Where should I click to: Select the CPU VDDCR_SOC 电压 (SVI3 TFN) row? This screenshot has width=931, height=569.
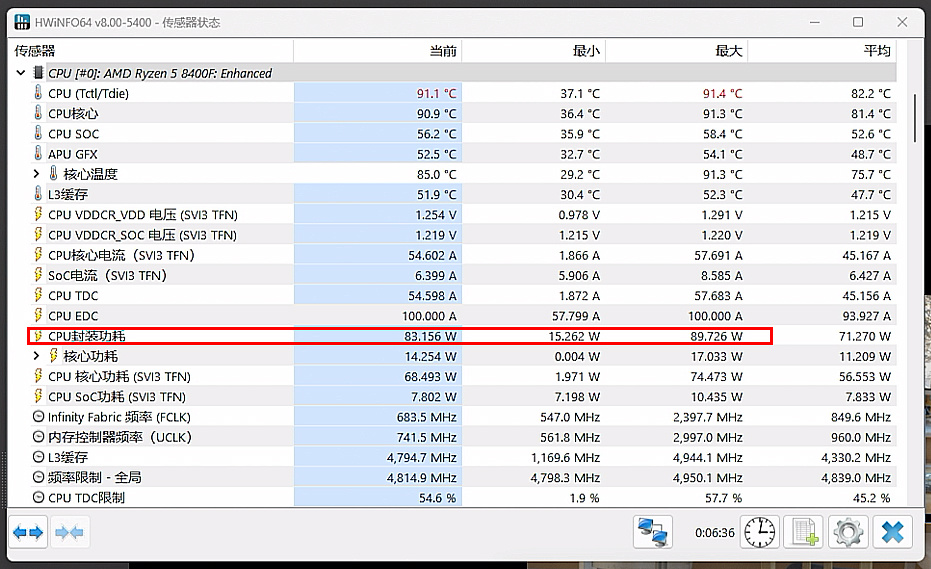click(463, 235)
